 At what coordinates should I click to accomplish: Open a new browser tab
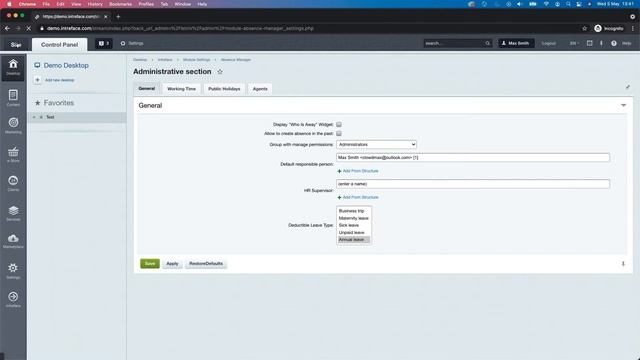(x=118, y=17)
